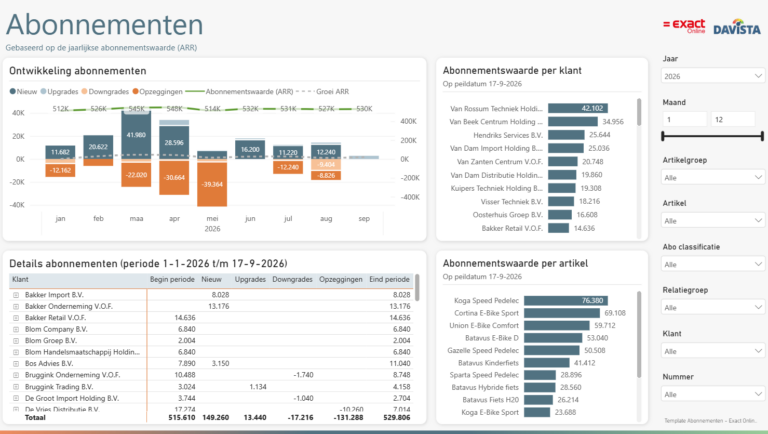Open the Klant filter dropdown

tap(713, 351)
